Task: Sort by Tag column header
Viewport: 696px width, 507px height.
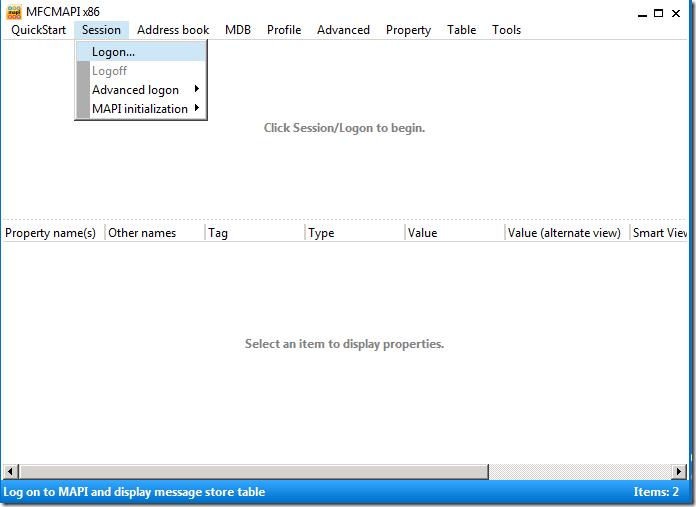Action: (x=255, y=233)
